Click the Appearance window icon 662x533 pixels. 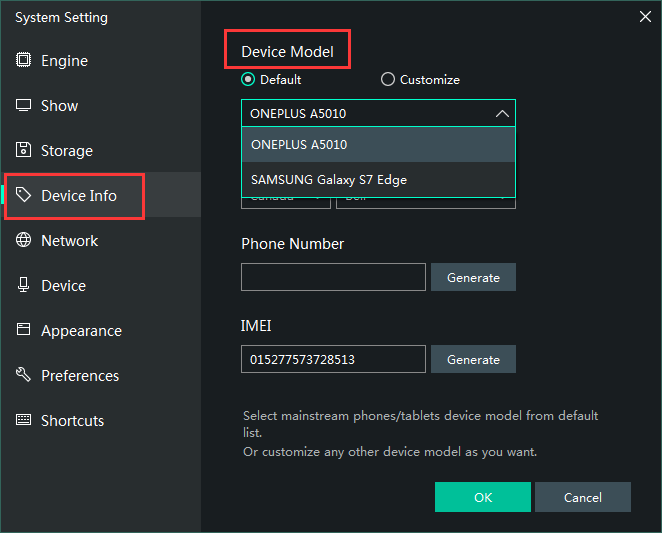pyautogui.click(x=23, y=331)
